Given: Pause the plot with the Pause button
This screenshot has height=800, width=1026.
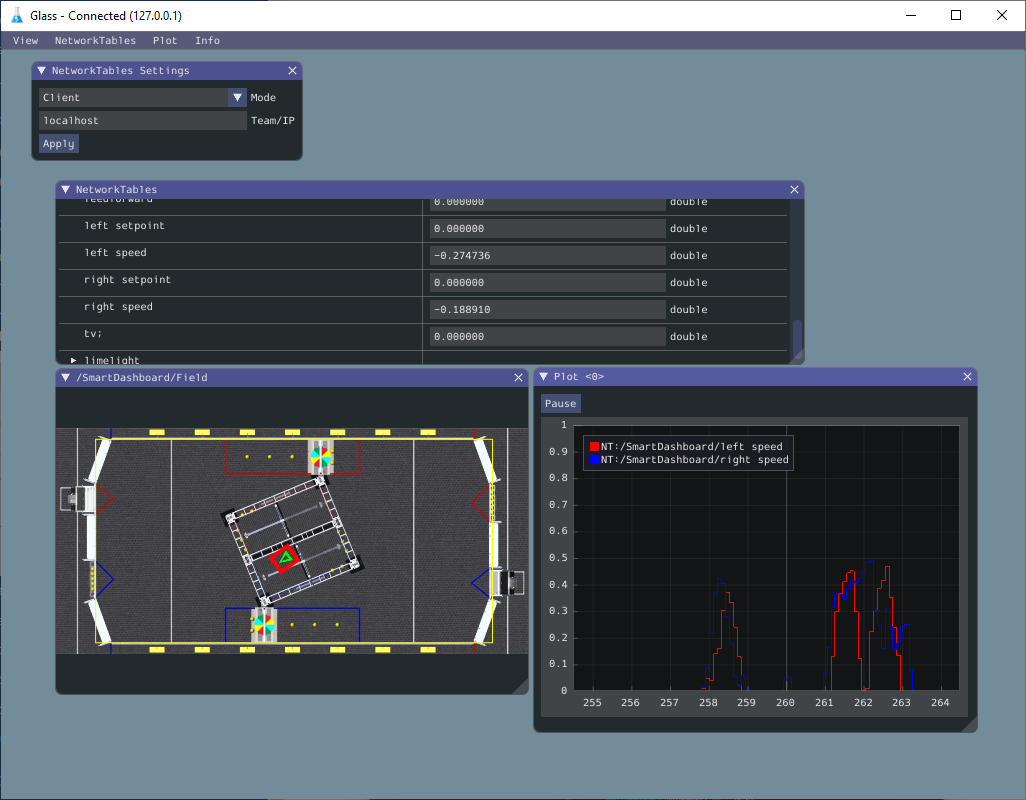Looking at the screenshot, I should (x=560, y=403).
